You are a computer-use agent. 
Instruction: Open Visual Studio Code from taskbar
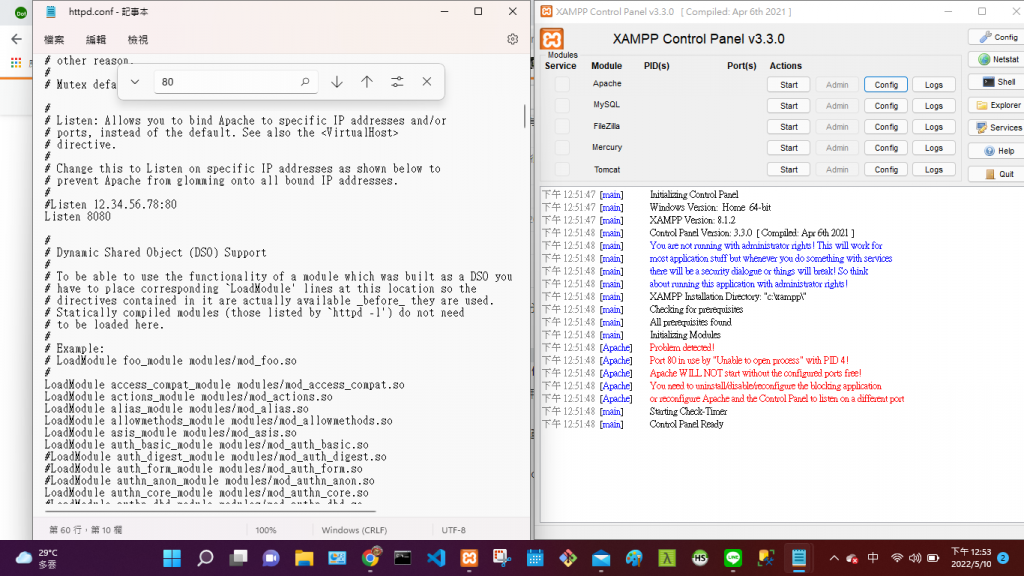pos(436,558)
